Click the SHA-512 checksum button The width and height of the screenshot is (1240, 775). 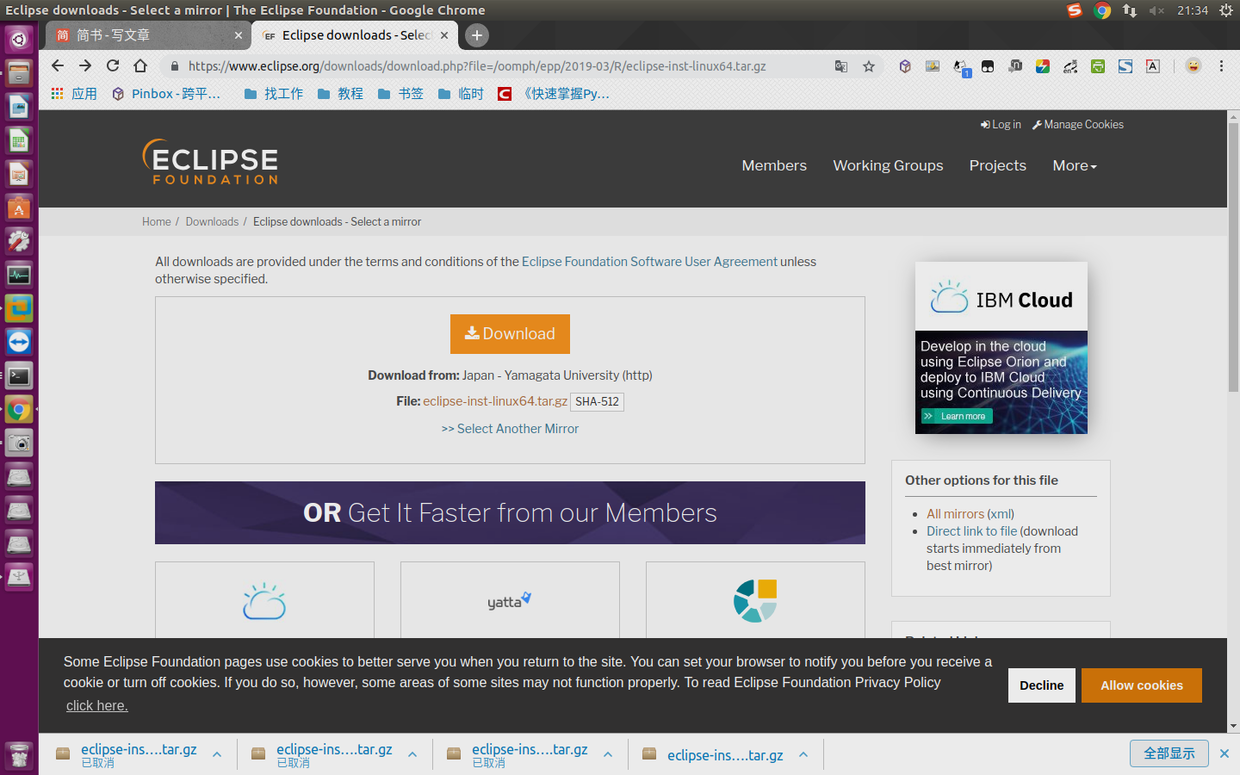click(597, 402)
